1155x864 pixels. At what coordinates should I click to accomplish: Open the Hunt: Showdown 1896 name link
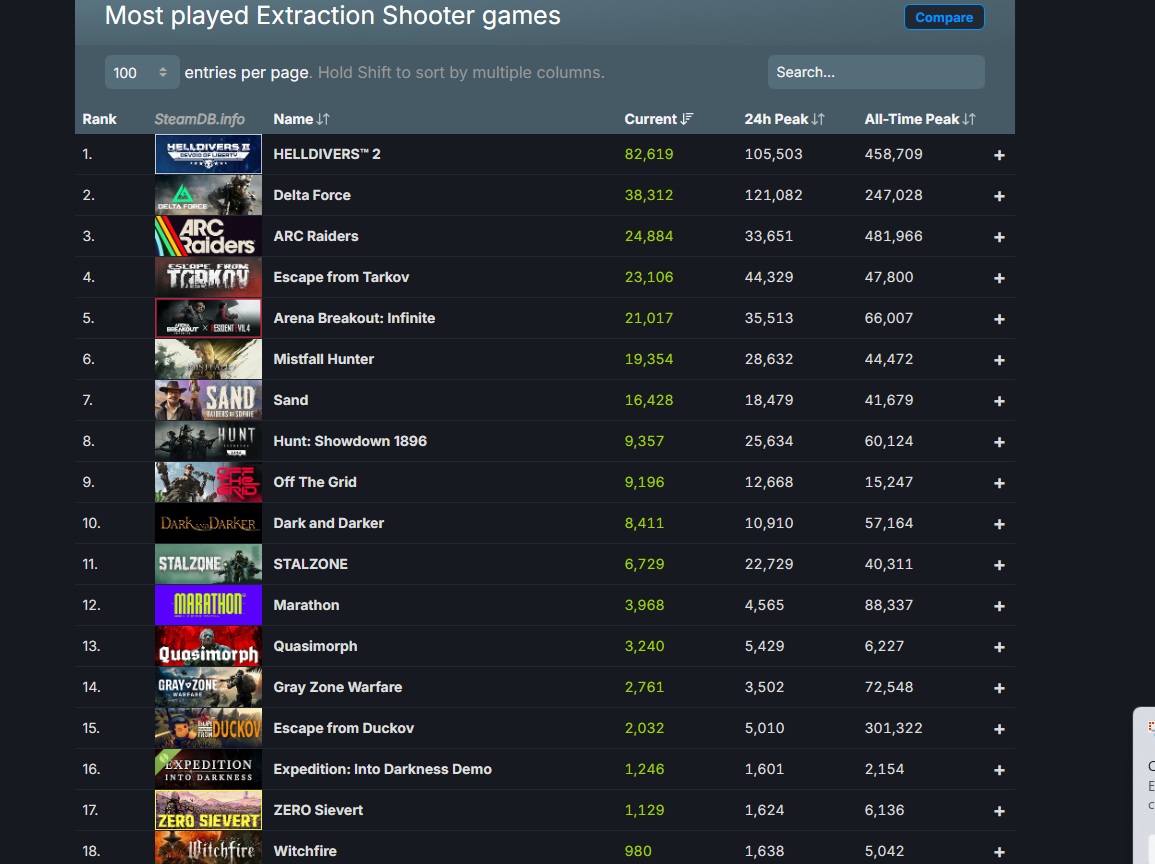coord(350,441)
